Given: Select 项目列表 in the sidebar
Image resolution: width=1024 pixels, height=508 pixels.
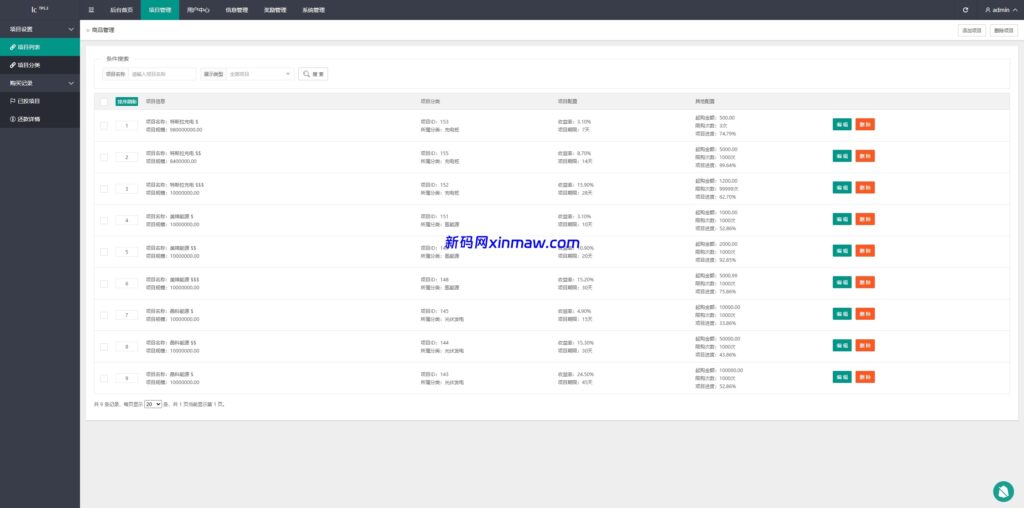Looking at the screenshot, I should coord(40,47).
